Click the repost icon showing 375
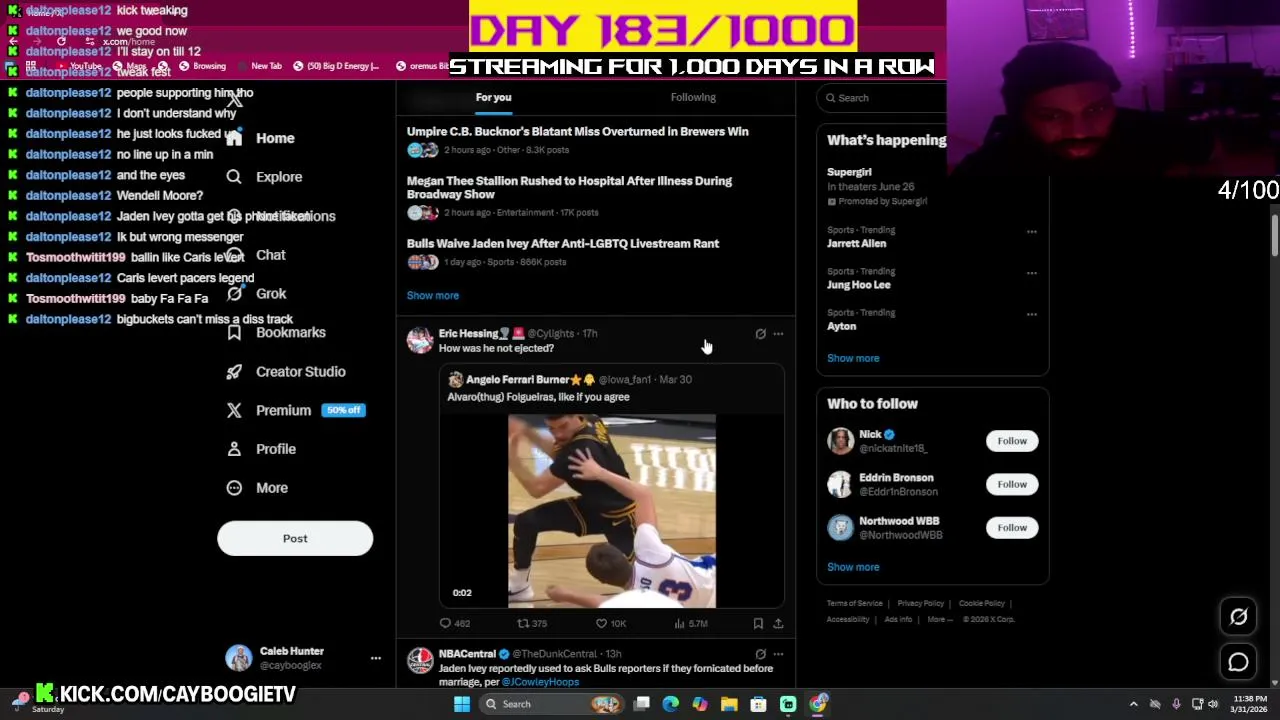This screenshot has height=720, width=1280. 522,623
